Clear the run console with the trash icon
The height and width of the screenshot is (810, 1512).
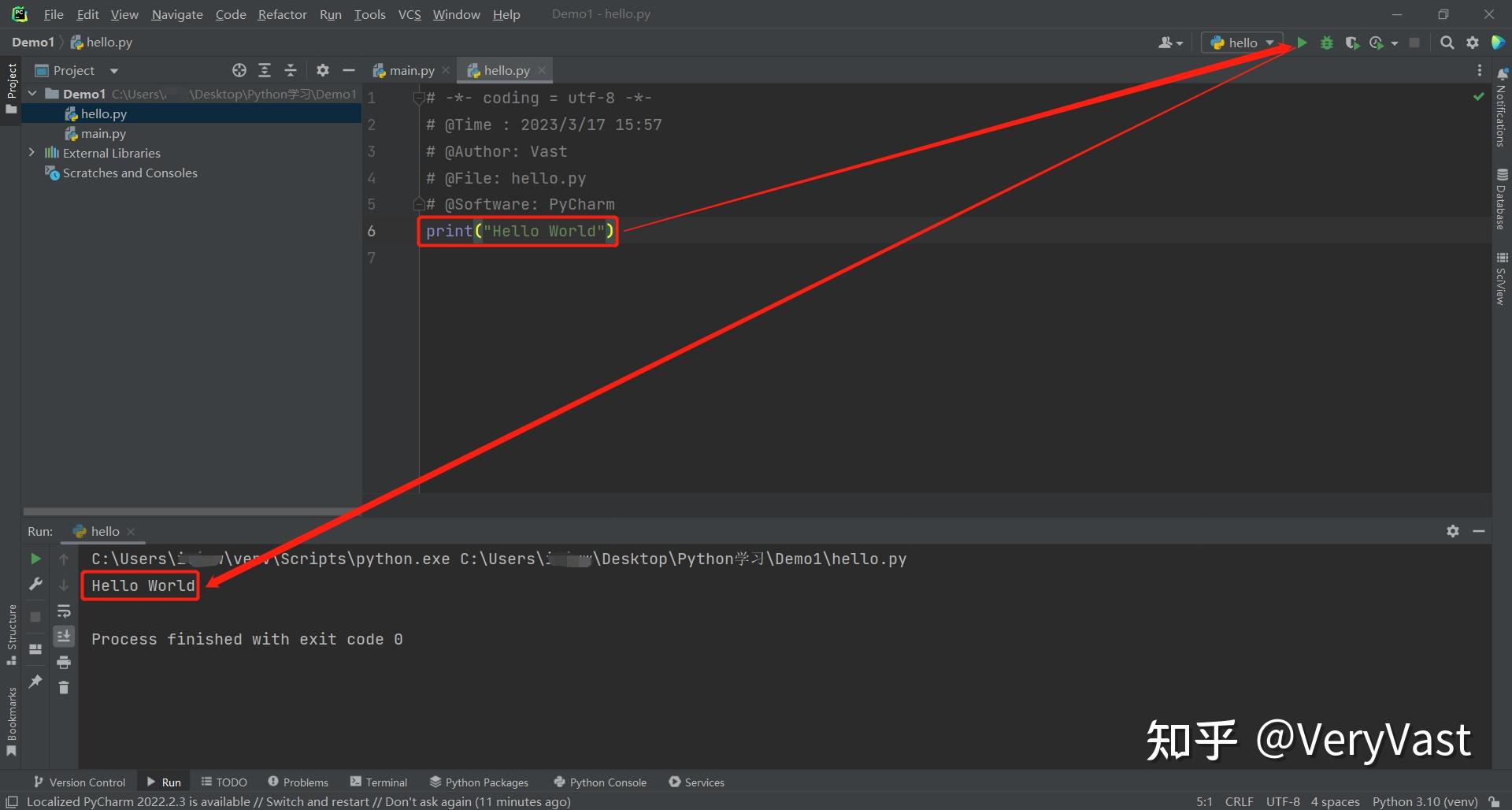point(64,688)
